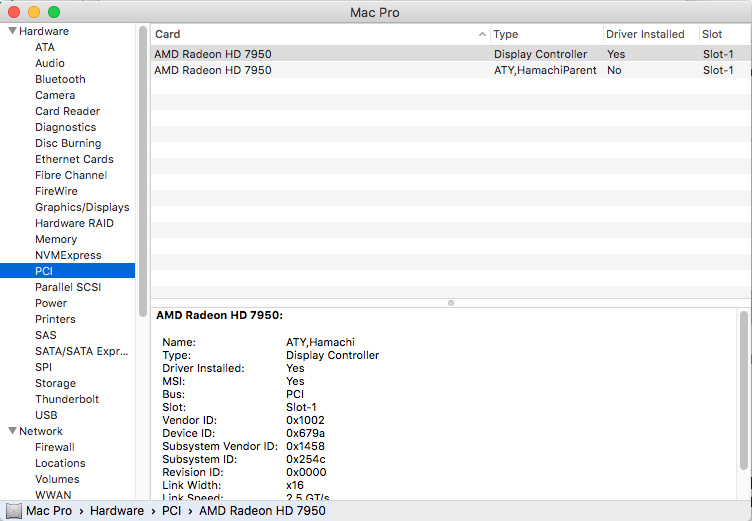Select the ATY,HamachiParent Radeon row

point(451,70)
